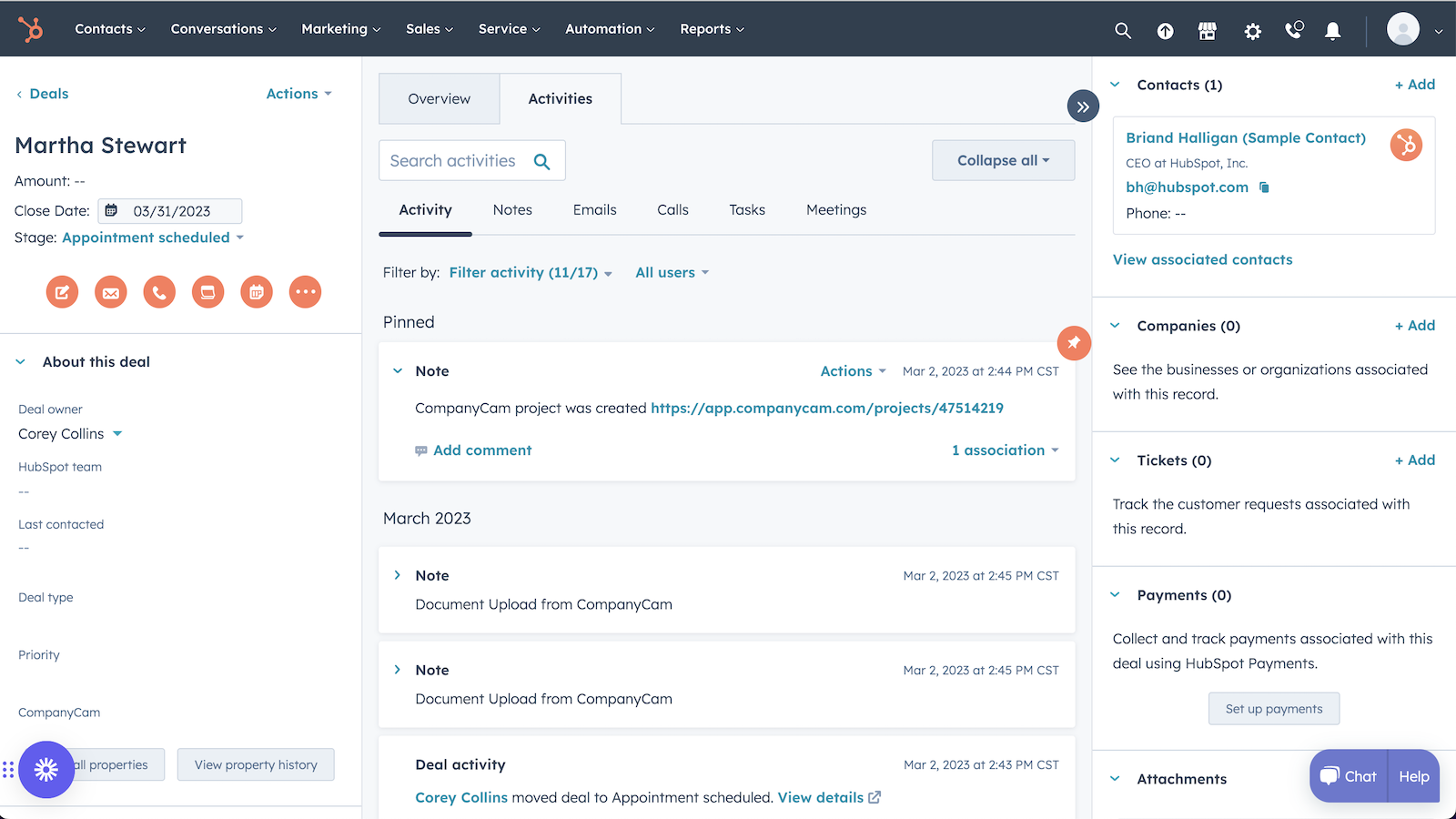Screen dimensions: 1456x819
Task: Make a call using the orange phone icon
Action: point(159,292)
